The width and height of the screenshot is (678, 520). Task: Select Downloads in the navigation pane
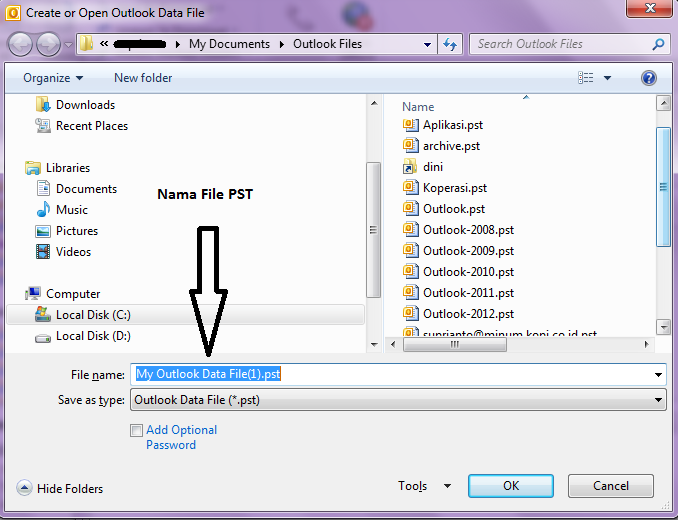85,105
